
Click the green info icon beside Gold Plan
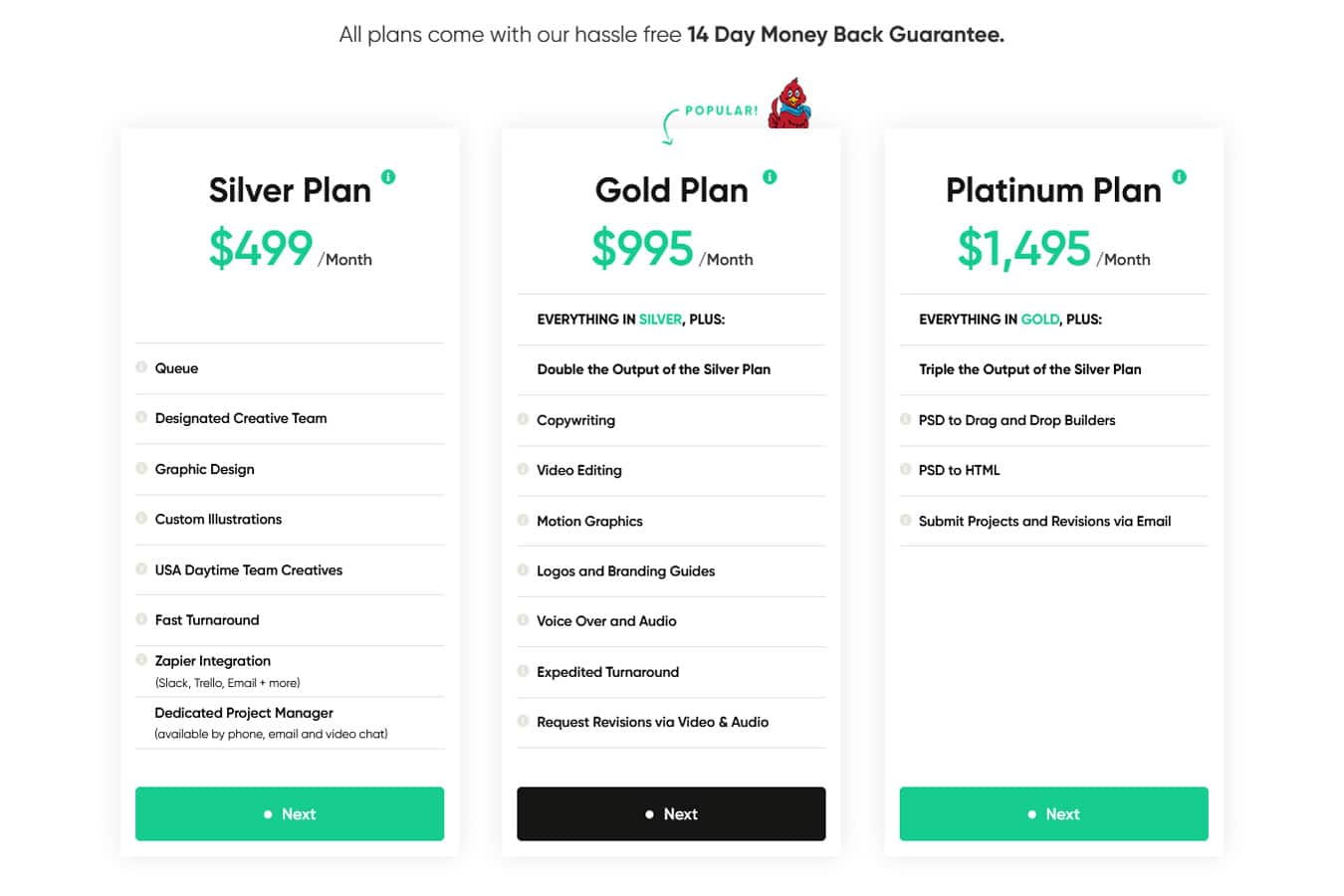tap(770, 177)
